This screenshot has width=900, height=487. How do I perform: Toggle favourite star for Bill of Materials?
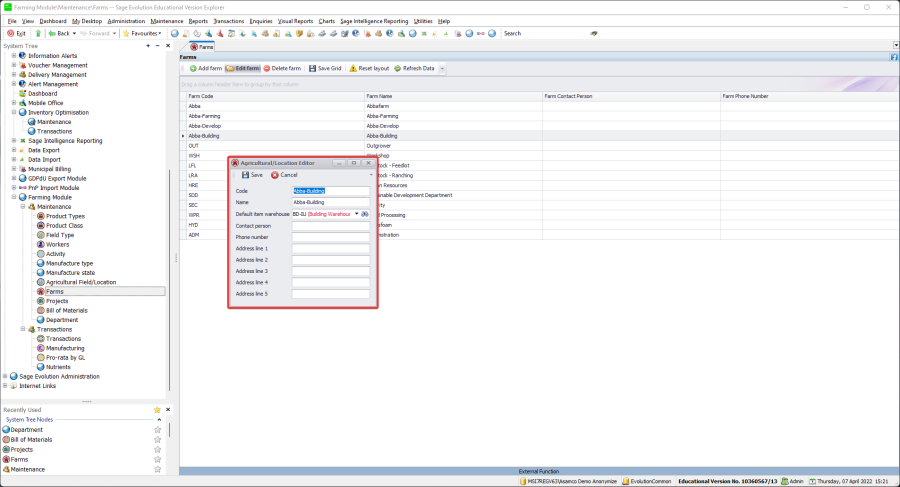(x=157, y=440)
